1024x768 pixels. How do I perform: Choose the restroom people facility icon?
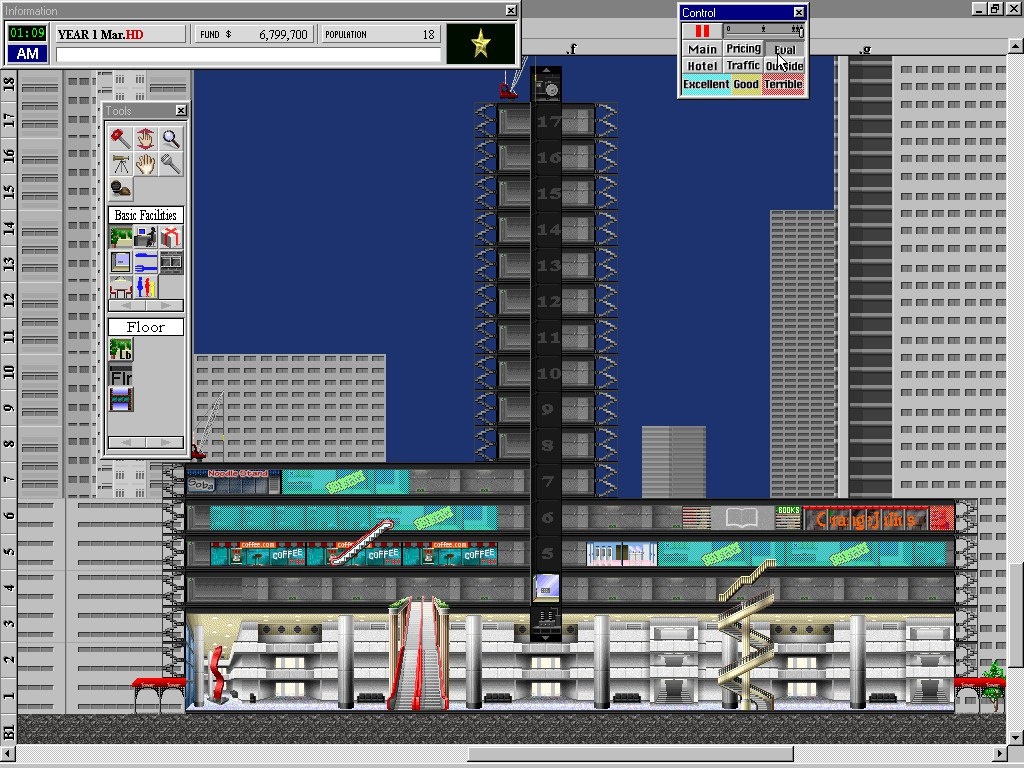pos(146,287)
